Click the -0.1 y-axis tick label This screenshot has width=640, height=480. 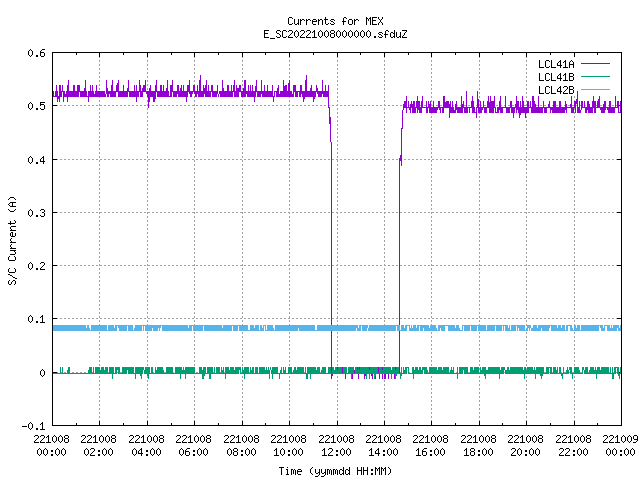click(33, 426)
